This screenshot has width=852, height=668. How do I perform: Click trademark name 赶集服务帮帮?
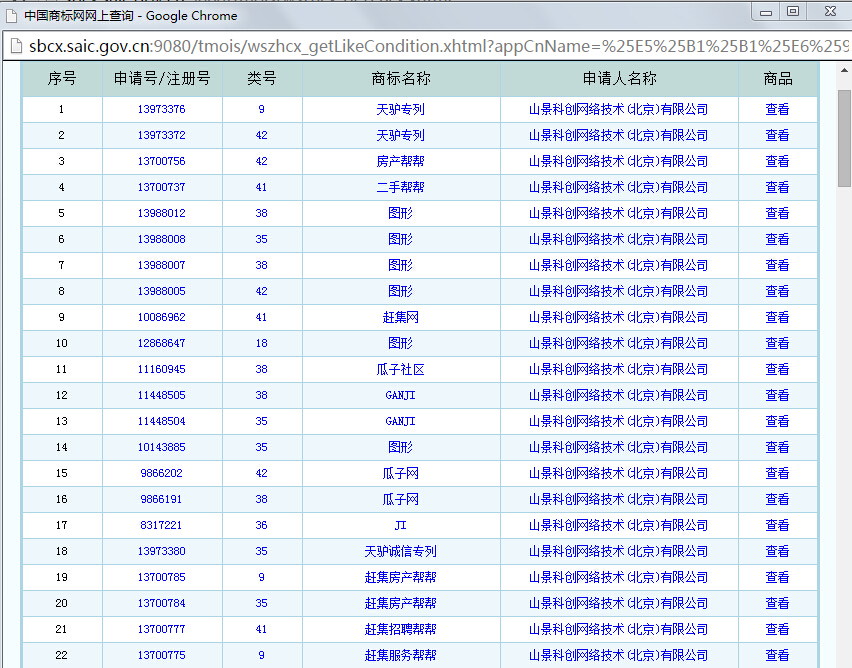(x=400, y=655)
